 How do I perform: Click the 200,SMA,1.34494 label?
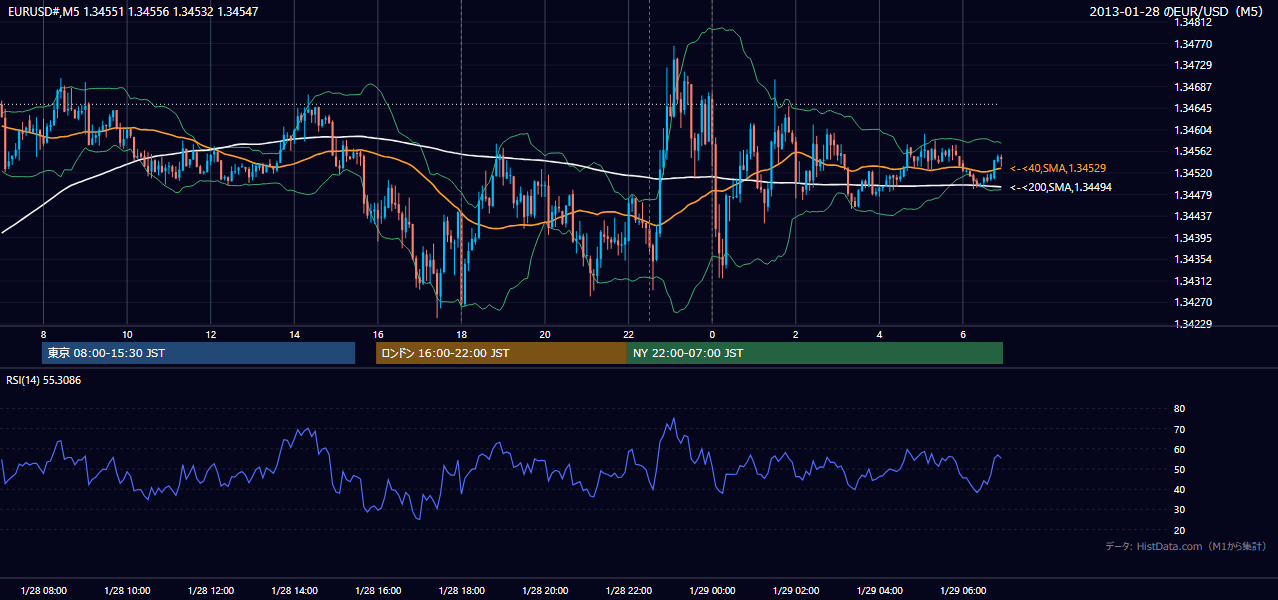pyautogui.click(x=1060, y=187)
